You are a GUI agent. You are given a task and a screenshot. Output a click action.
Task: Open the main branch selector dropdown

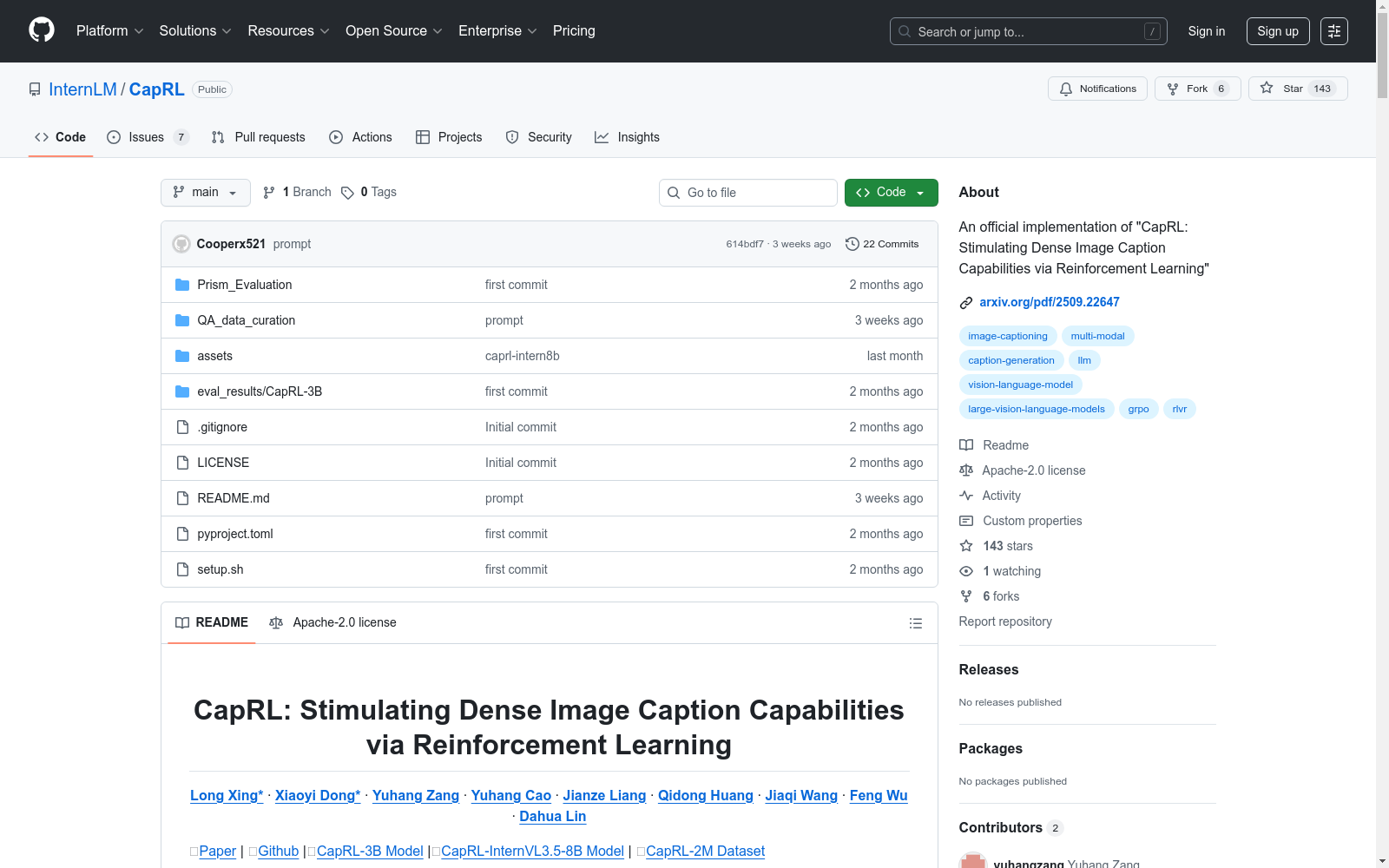point(206,193)
